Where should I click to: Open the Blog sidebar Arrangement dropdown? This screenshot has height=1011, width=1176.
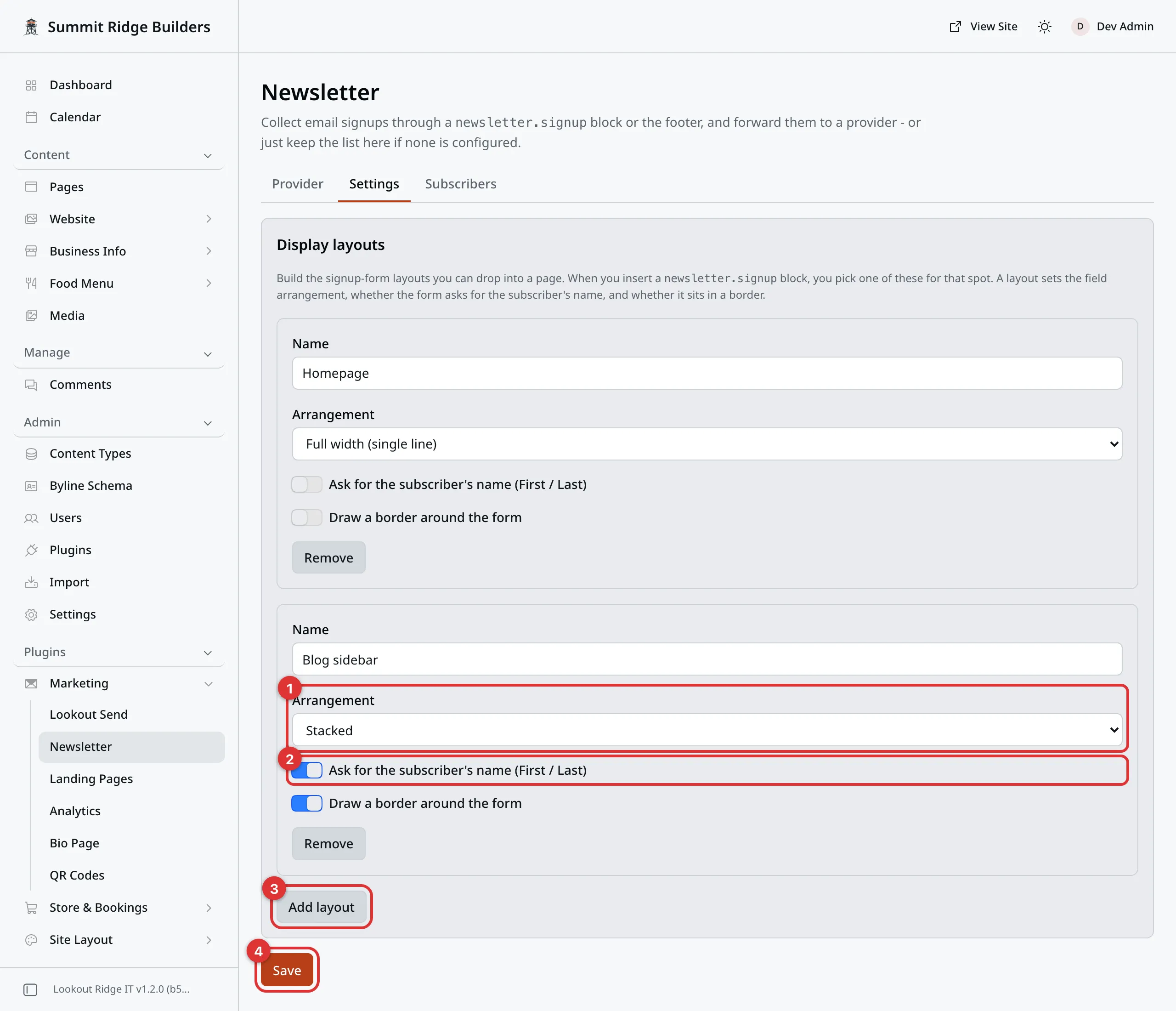(x=707, y=730)
